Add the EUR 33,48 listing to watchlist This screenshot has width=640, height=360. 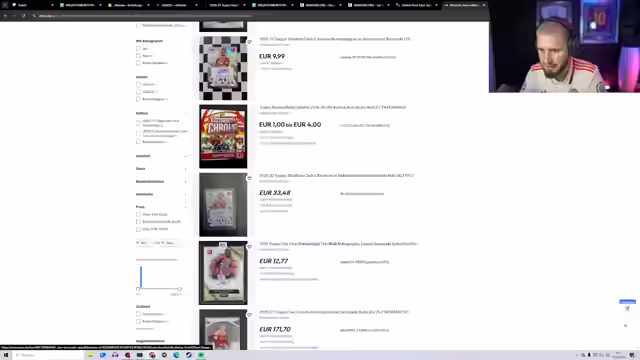pyautogui.click(x=249, y=178)
